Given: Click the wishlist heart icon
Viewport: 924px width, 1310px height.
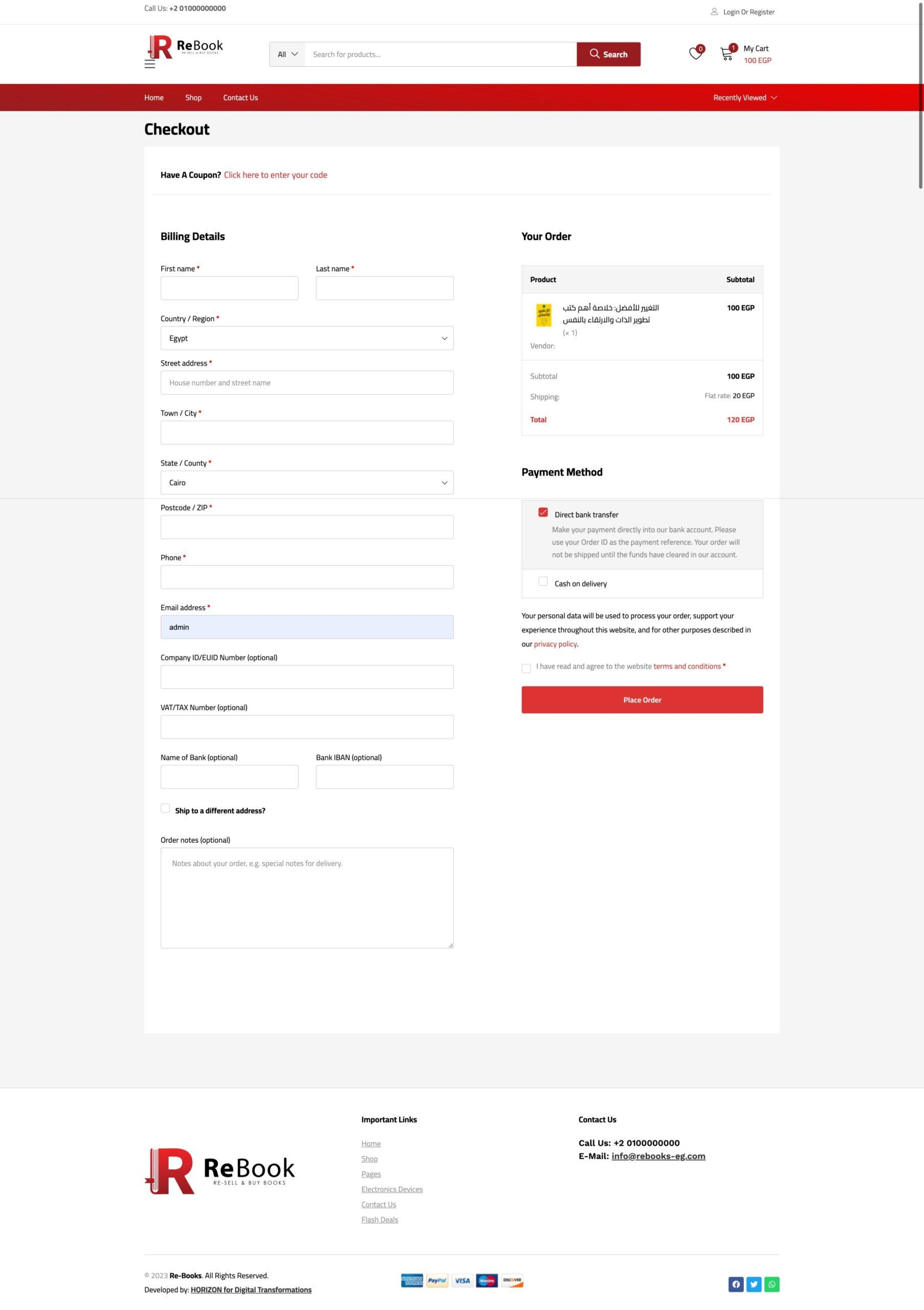Looking at the screenshot, I should pos(695,54).
